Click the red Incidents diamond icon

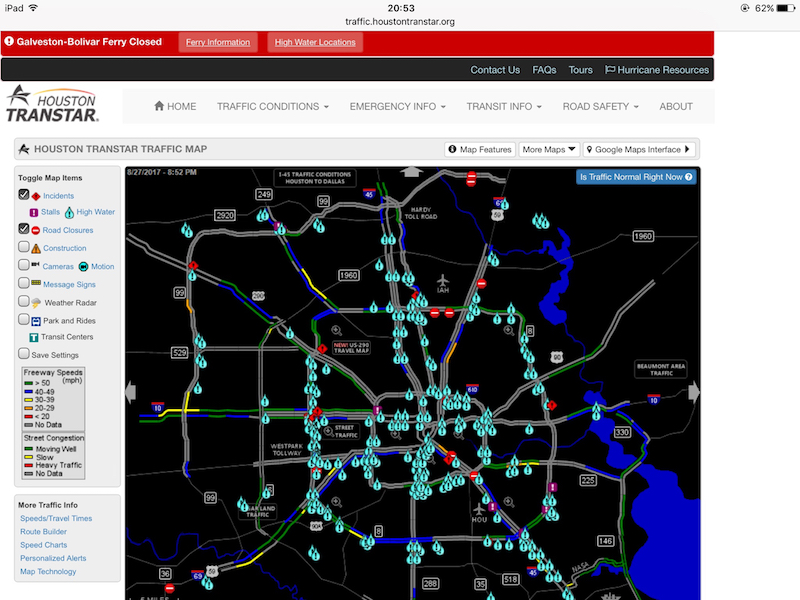pos(36,196)
